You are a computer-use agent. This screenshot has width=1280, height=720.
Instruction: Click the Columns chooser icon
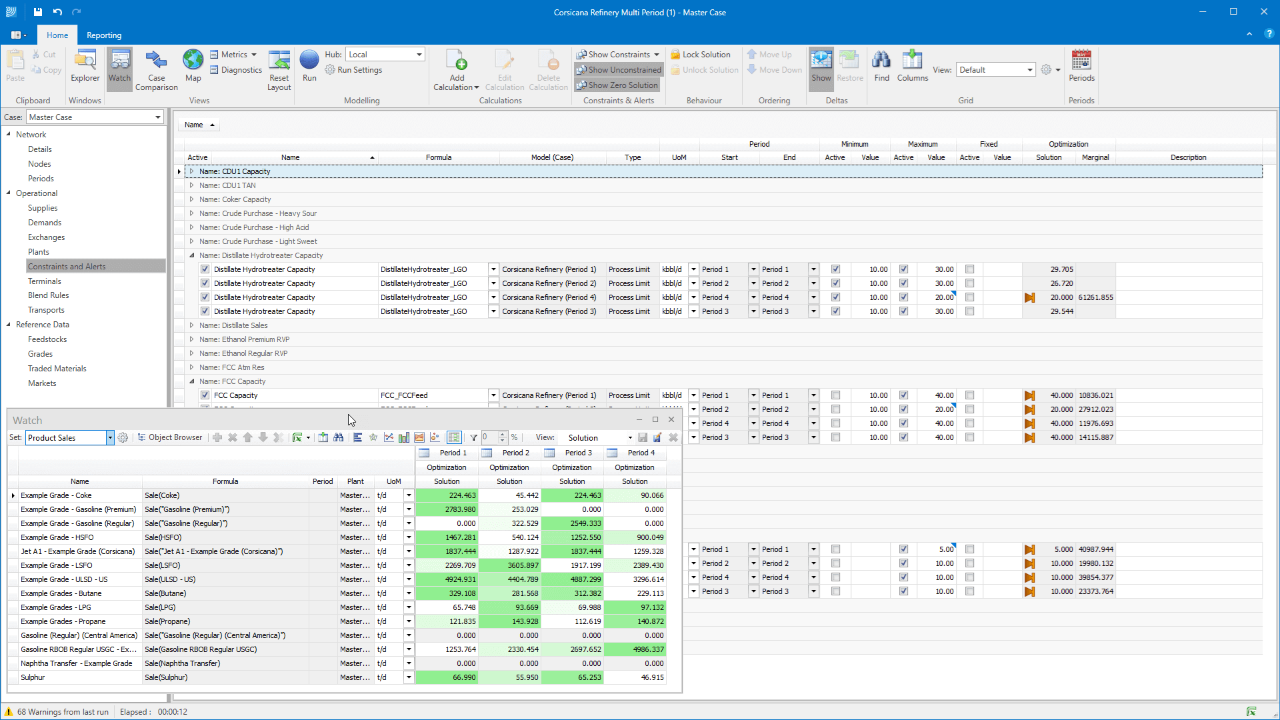tap(912, 63)
